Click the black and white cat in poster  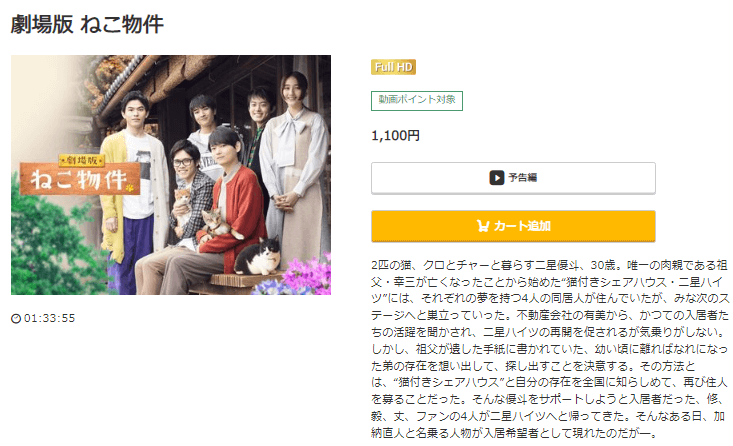coord(258,256)
